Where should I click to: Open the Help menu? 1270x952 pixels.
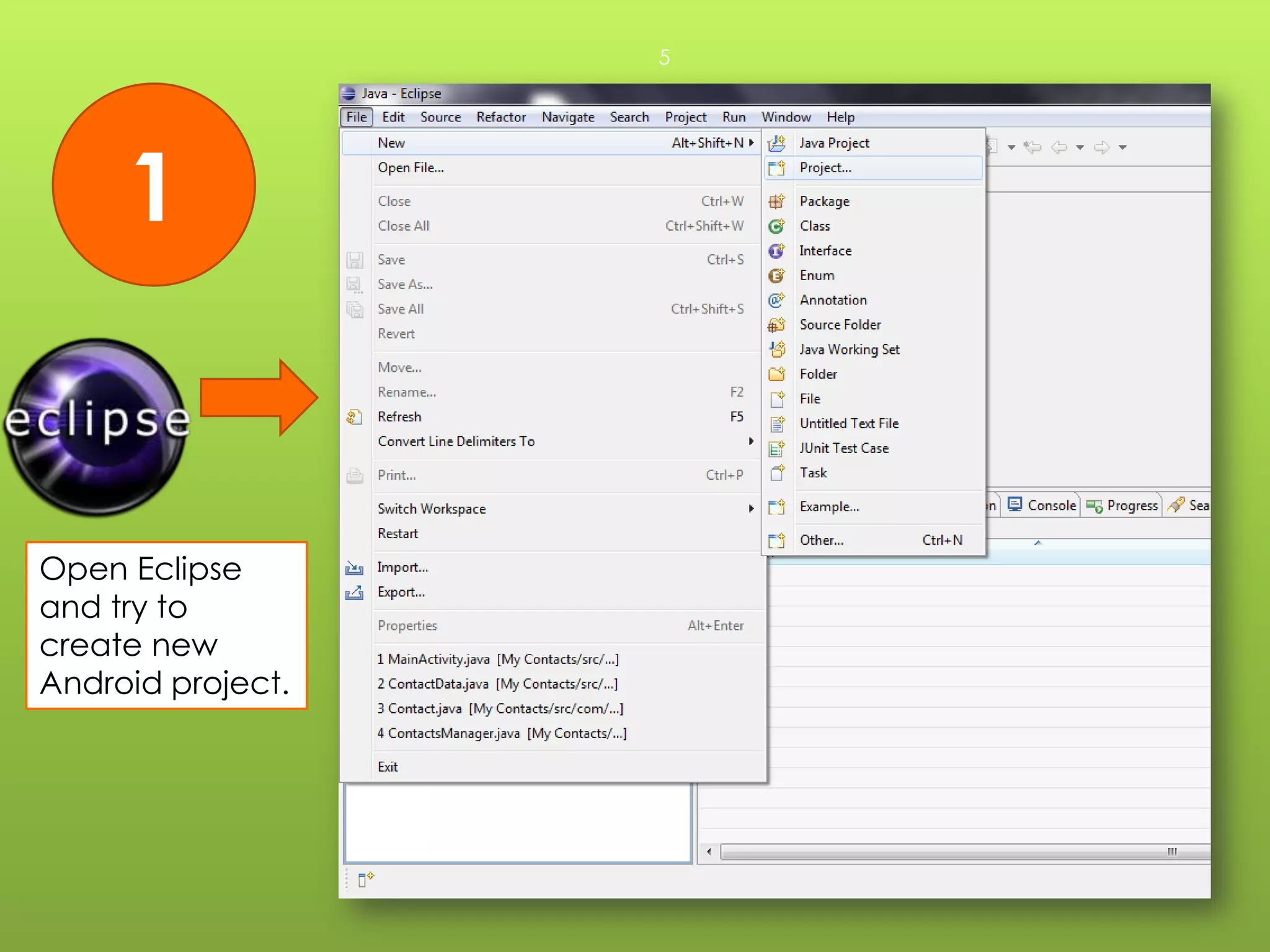[x=840, y=117]
